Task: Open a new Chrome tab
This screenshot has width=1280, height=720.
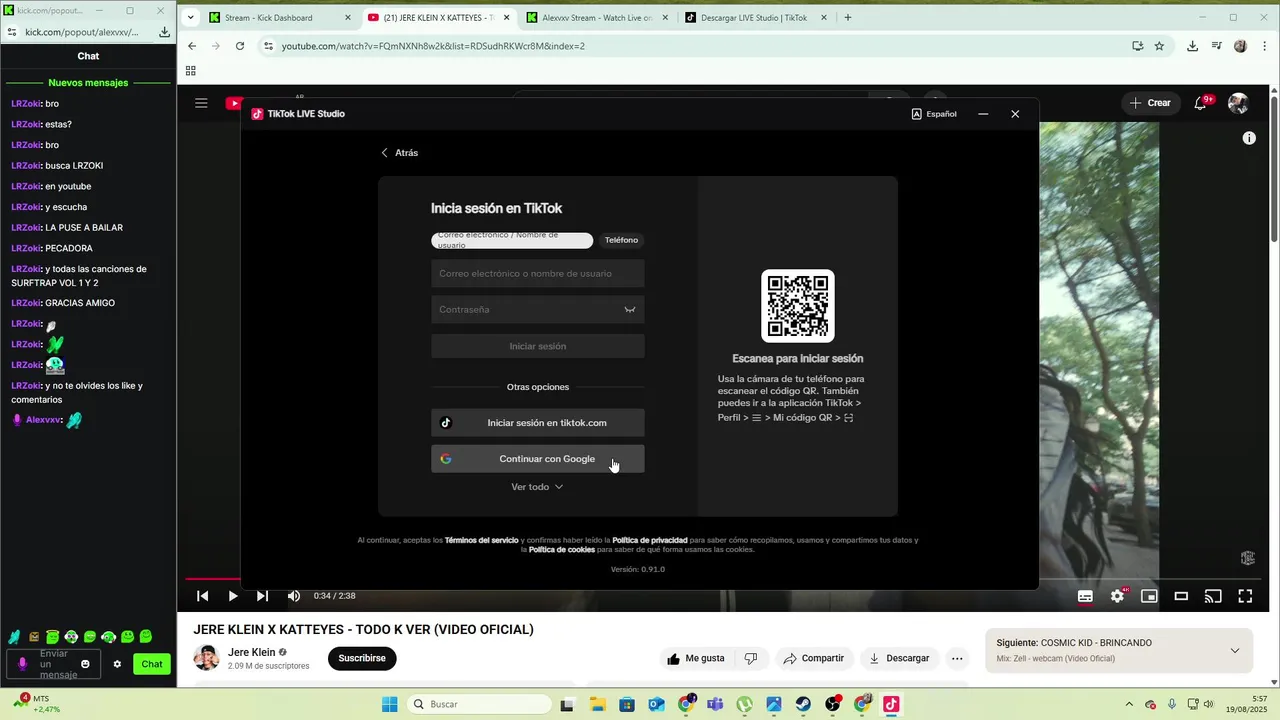Action: [848, 18]
